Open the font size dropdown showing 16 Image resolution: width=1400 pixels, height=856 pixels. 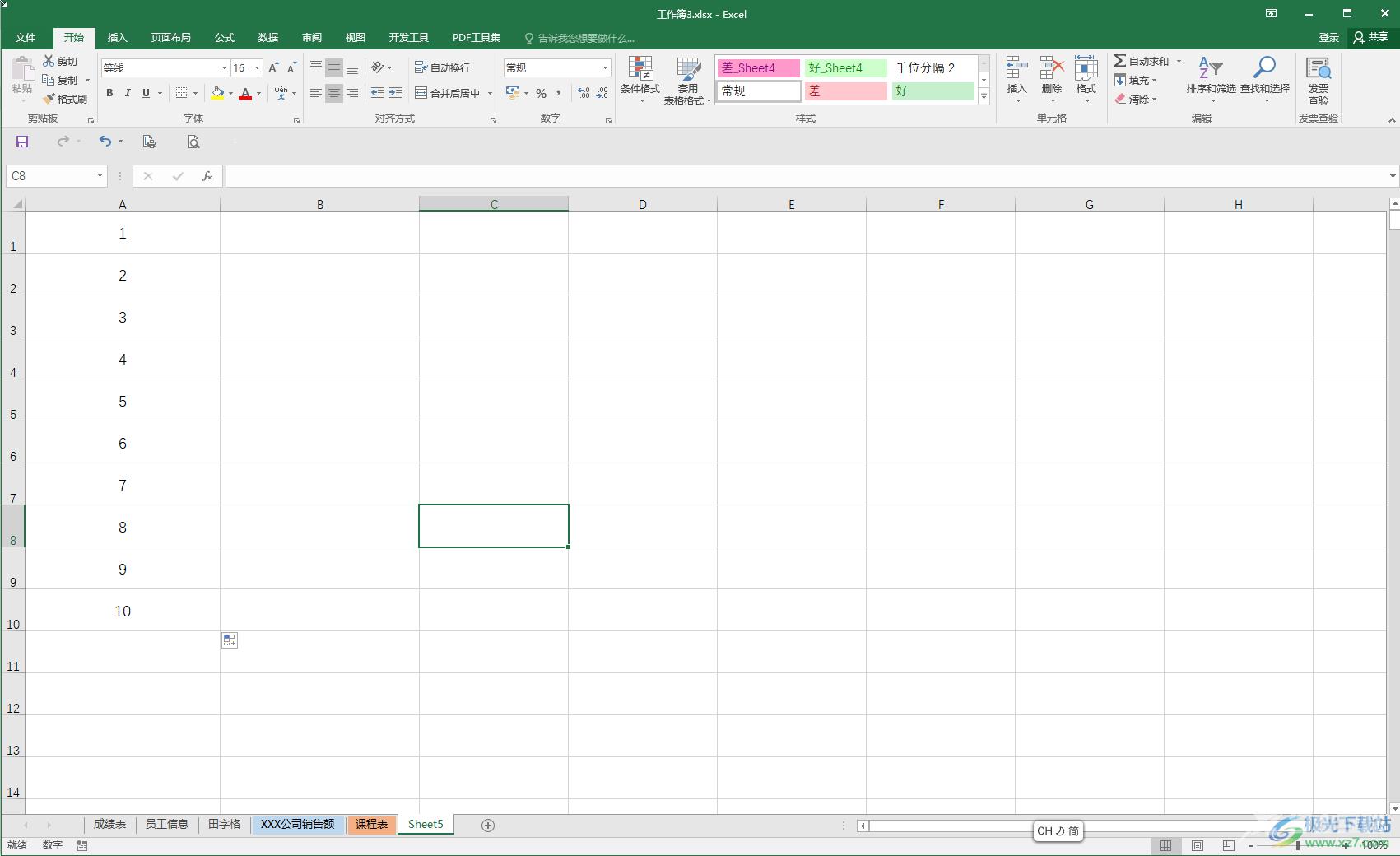[258, 68]
